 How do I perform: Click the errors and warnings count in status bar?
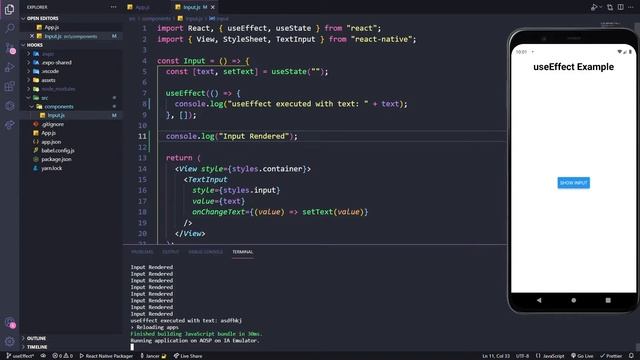tap(62, 356)
